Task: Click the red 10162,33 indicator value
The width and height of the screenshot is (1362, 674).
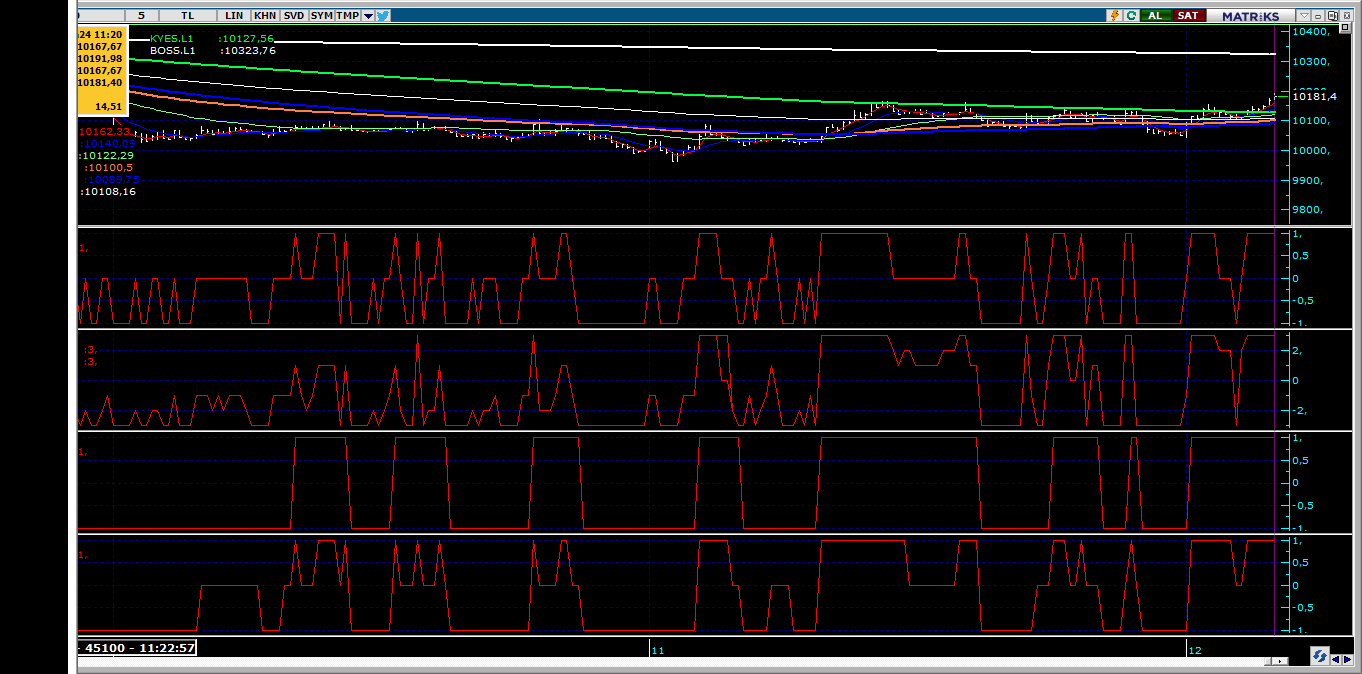Action: click(104, 132)
